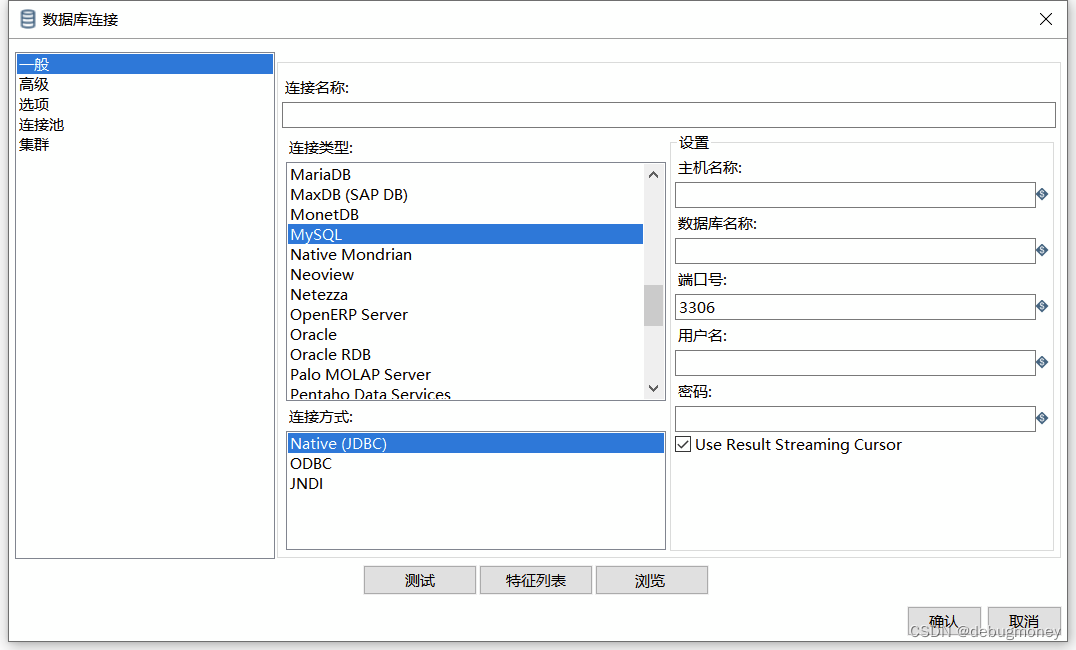Screen dimensions: 1076x650
Task: Click variable icon beside 主机名称 field
Action: coord(1042,194)
